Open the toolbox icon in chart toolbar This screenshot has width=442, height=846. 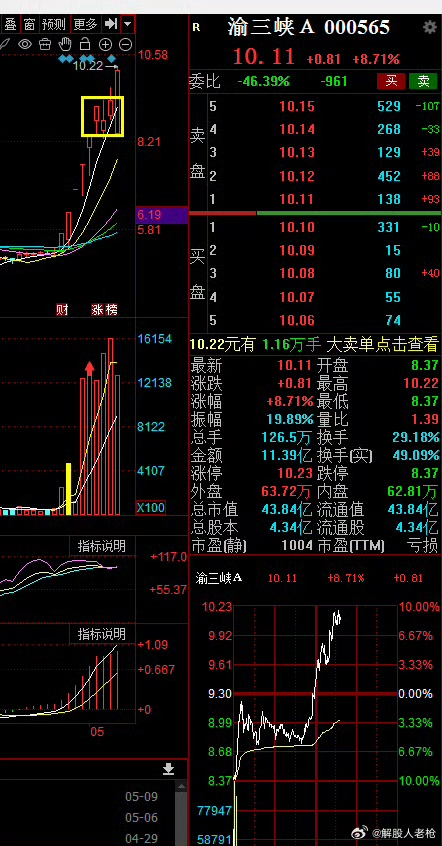(x=46, y=44)
